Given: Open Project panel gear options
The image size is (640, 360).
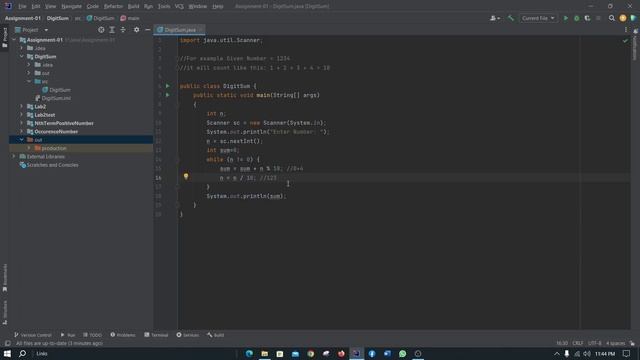Looking at the screenshot, I should click(136, 30).
